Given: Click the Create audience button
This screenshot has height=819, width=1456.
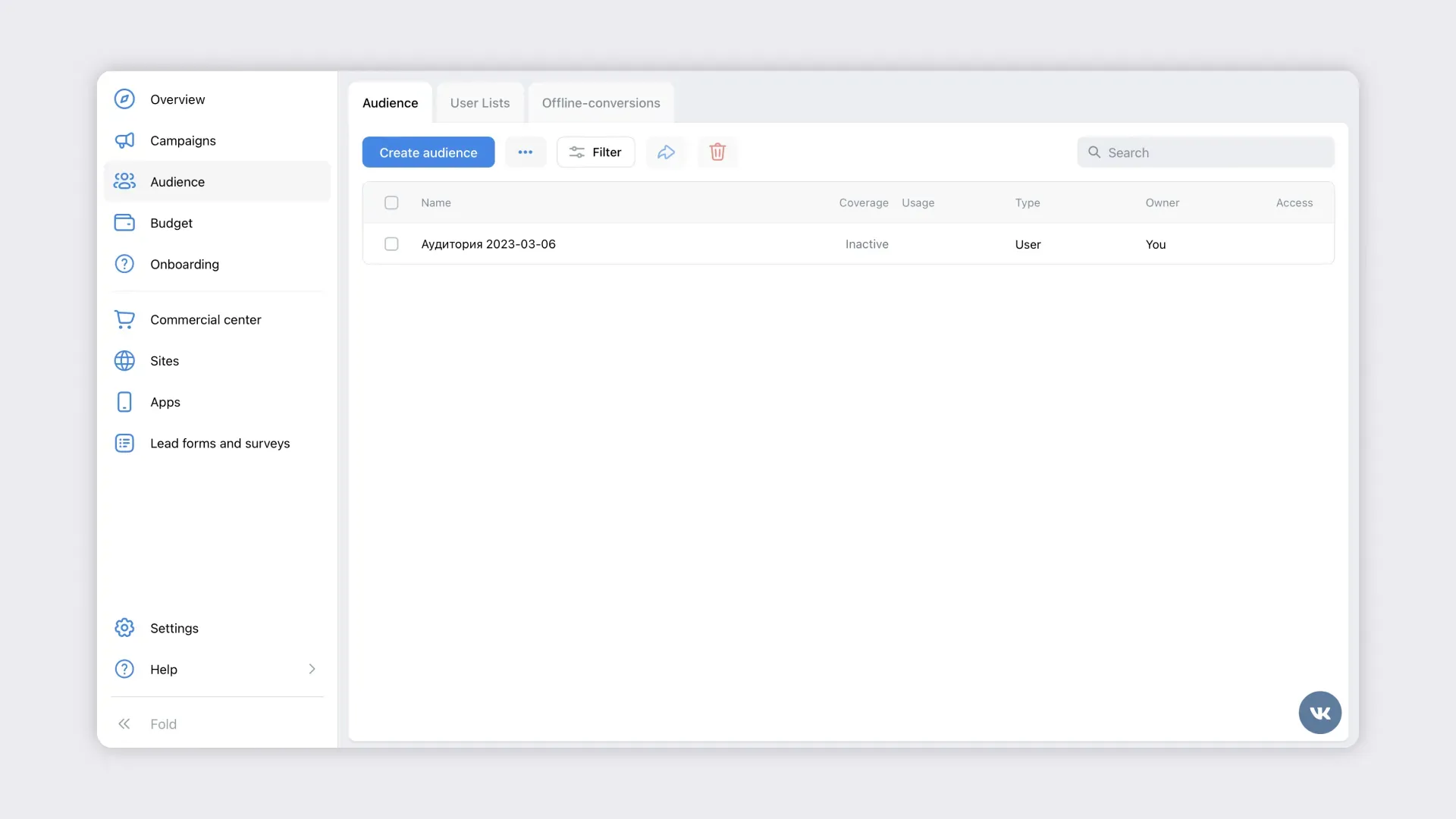Looking at the screenshot, I should coord(428,152).
